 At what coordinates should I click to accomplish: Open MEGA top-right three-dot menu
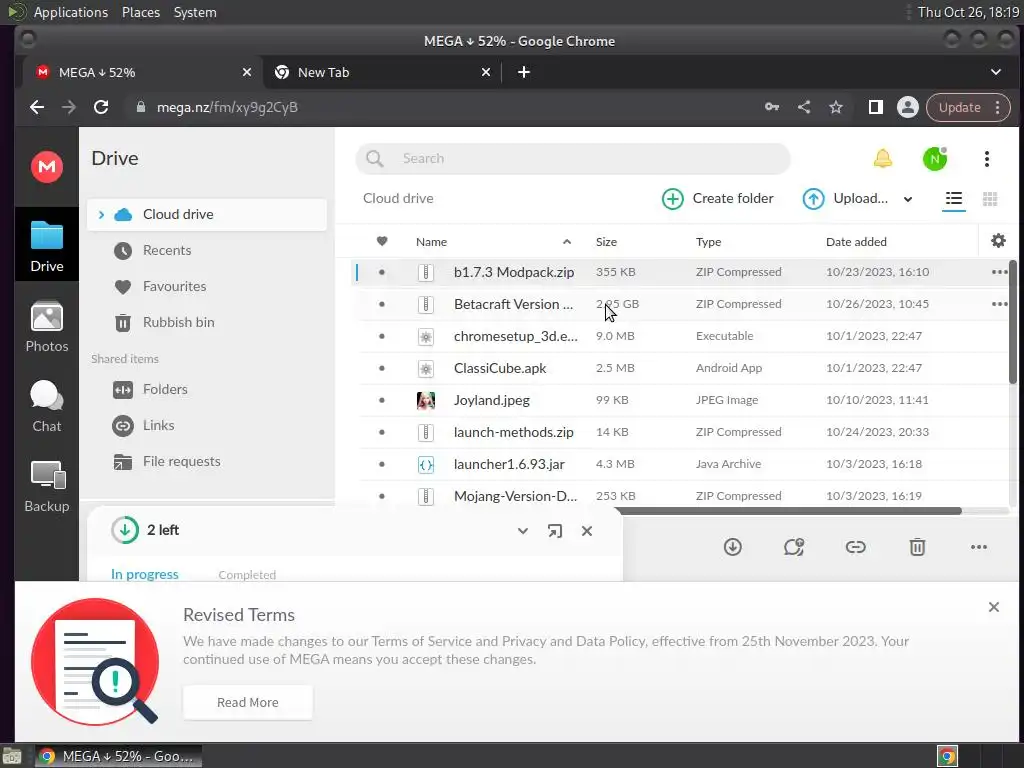point(987,159)
